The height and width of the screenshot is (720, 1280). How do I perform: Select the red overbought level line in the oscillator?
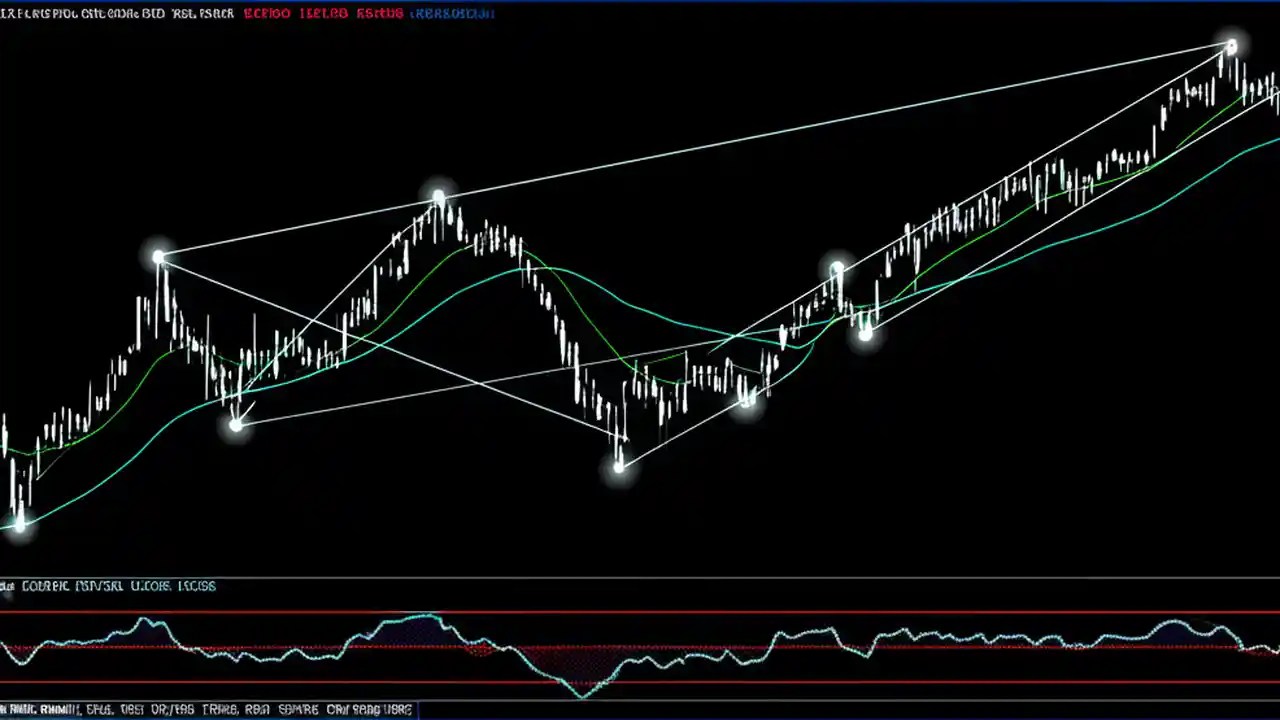click(640, 614)
